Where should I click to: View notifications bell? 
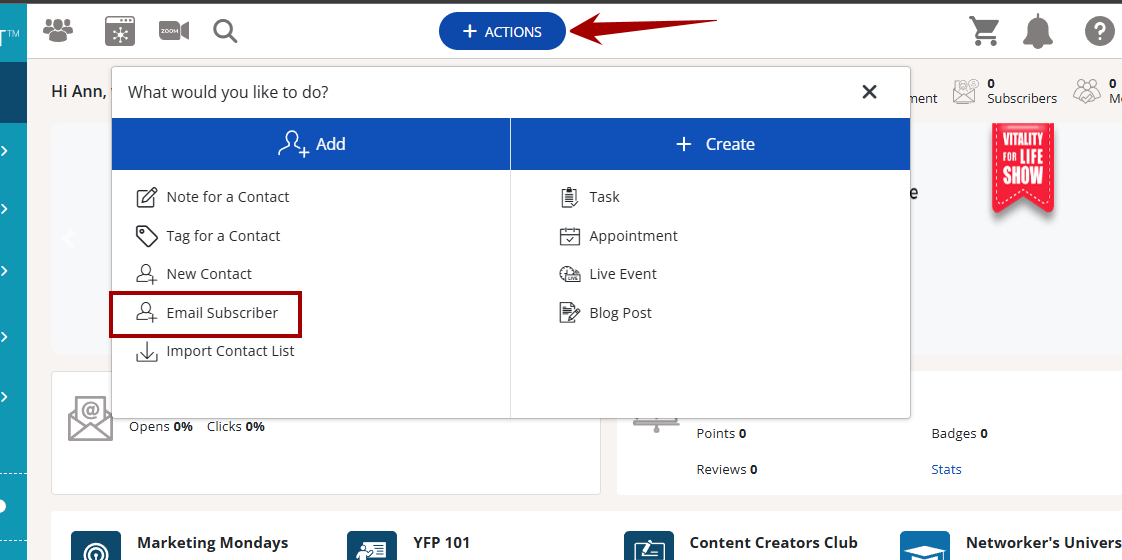[x=1038, y=31]
